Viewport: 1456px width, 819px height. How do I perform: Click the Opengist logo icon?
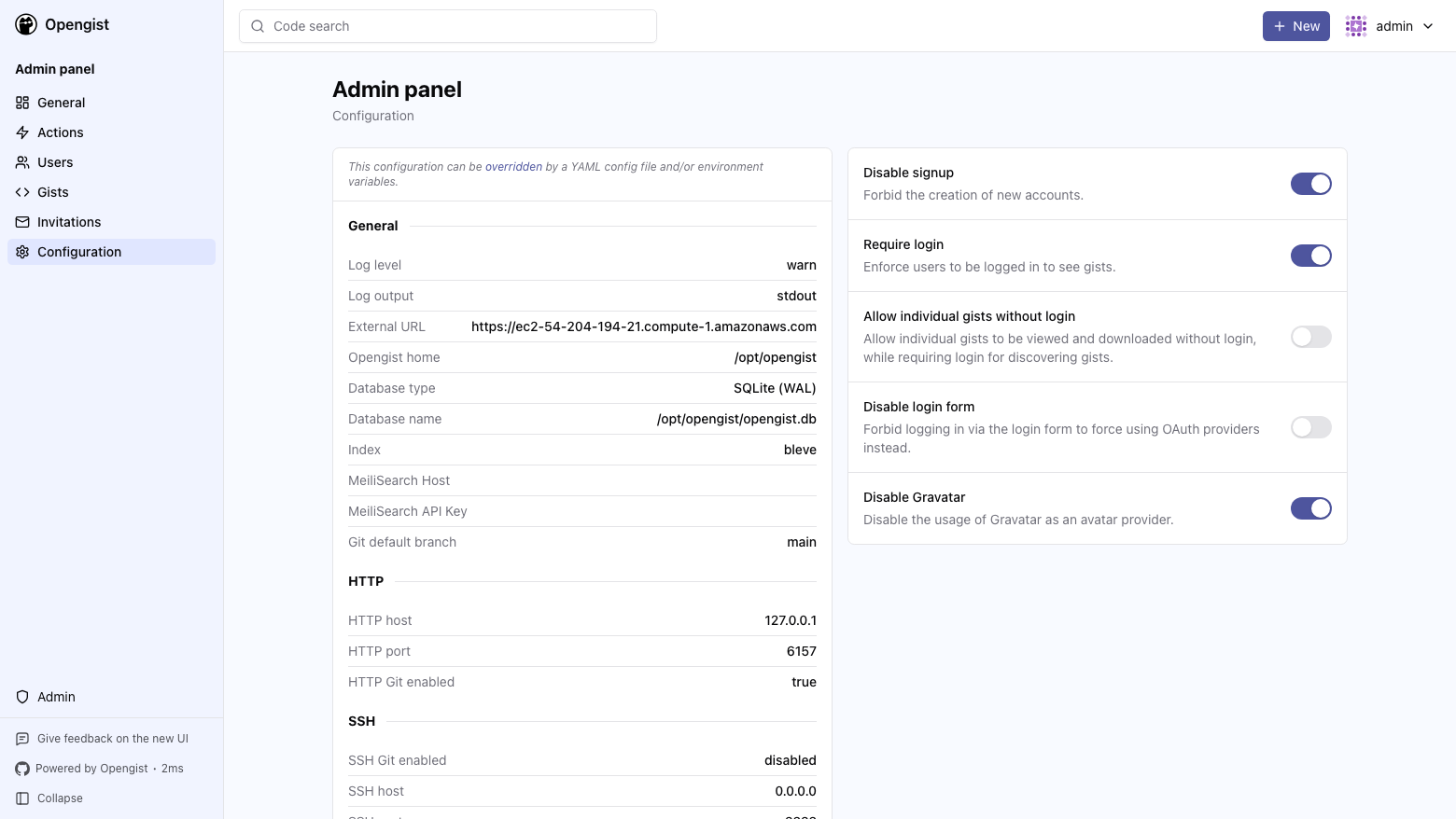pyautogui.click(x=26, y=25)
